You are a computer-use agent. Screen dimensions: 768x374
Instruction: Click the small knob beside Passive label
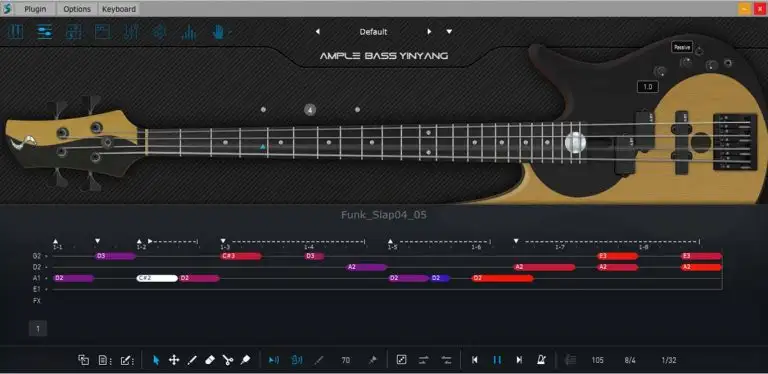point(699,51)
